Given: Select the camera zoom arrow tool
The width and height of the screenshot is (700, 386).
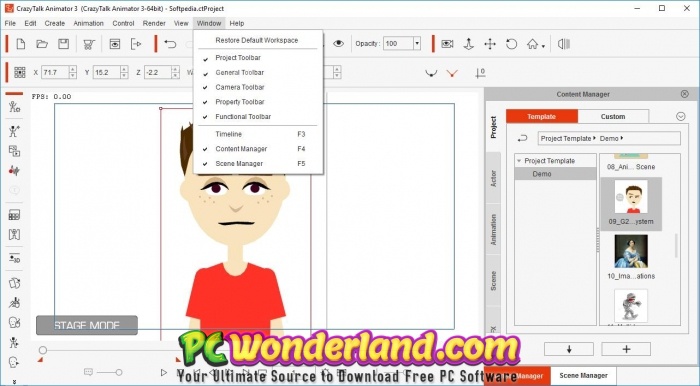Looking at the screenshot, I should (x=468, y=44).
